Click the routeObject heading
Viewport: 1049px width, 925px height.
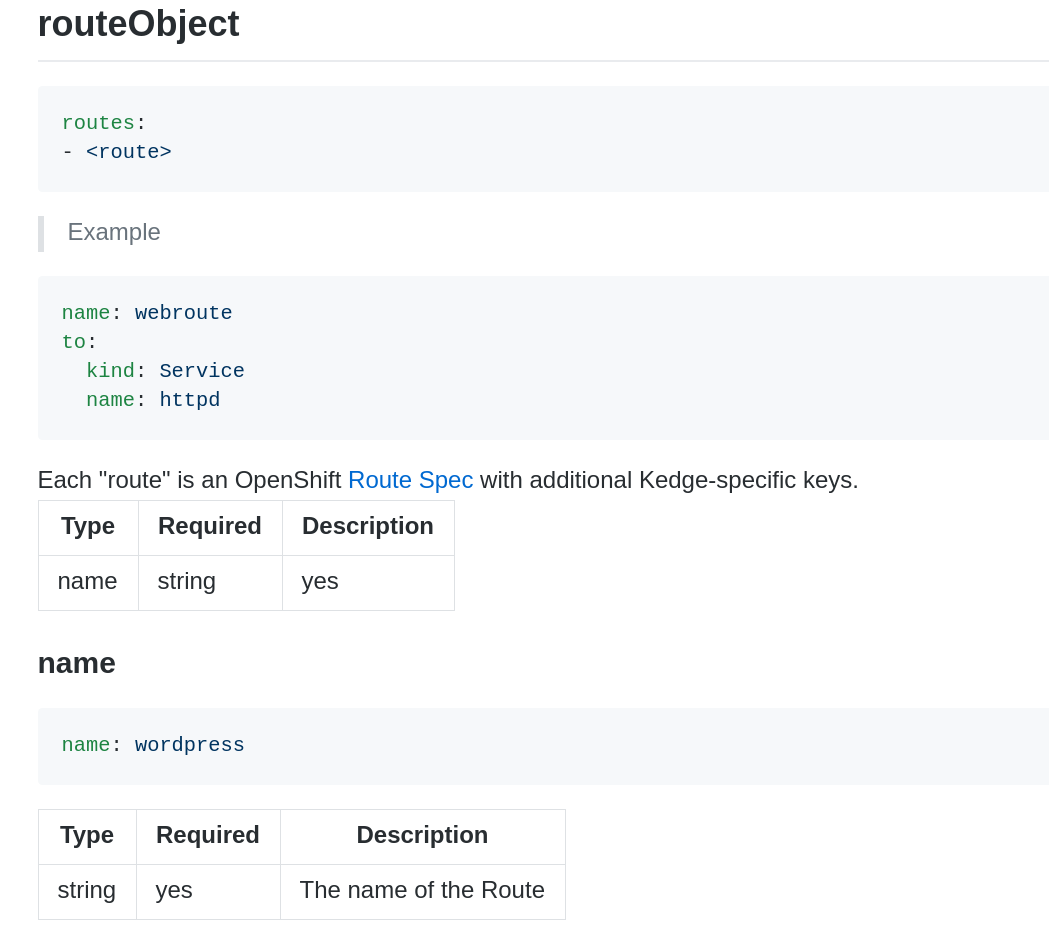tap(138, 24)
